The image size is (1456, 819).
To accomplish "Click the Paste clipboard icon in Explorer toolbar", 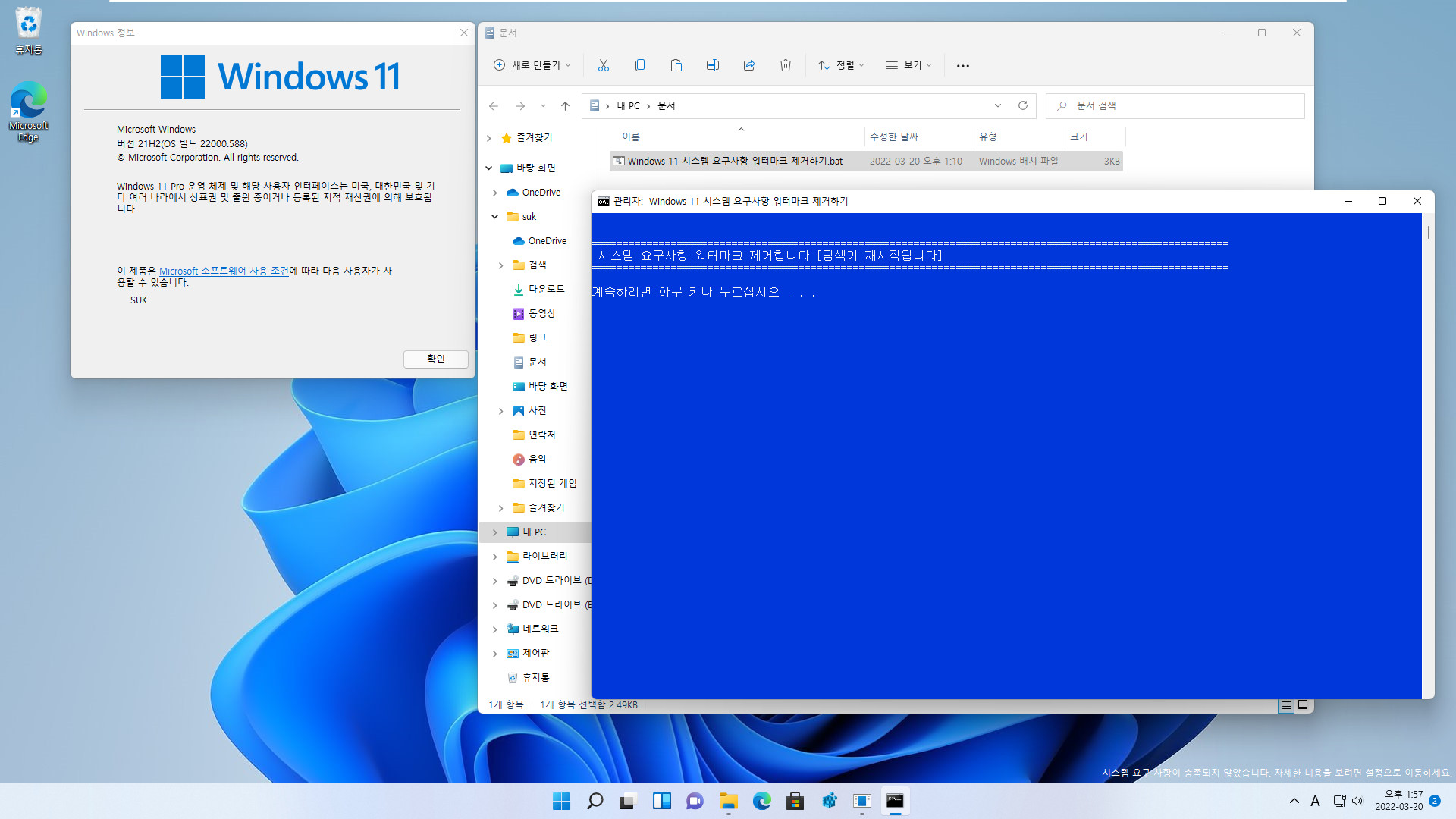I will click(x=676, y=65).
